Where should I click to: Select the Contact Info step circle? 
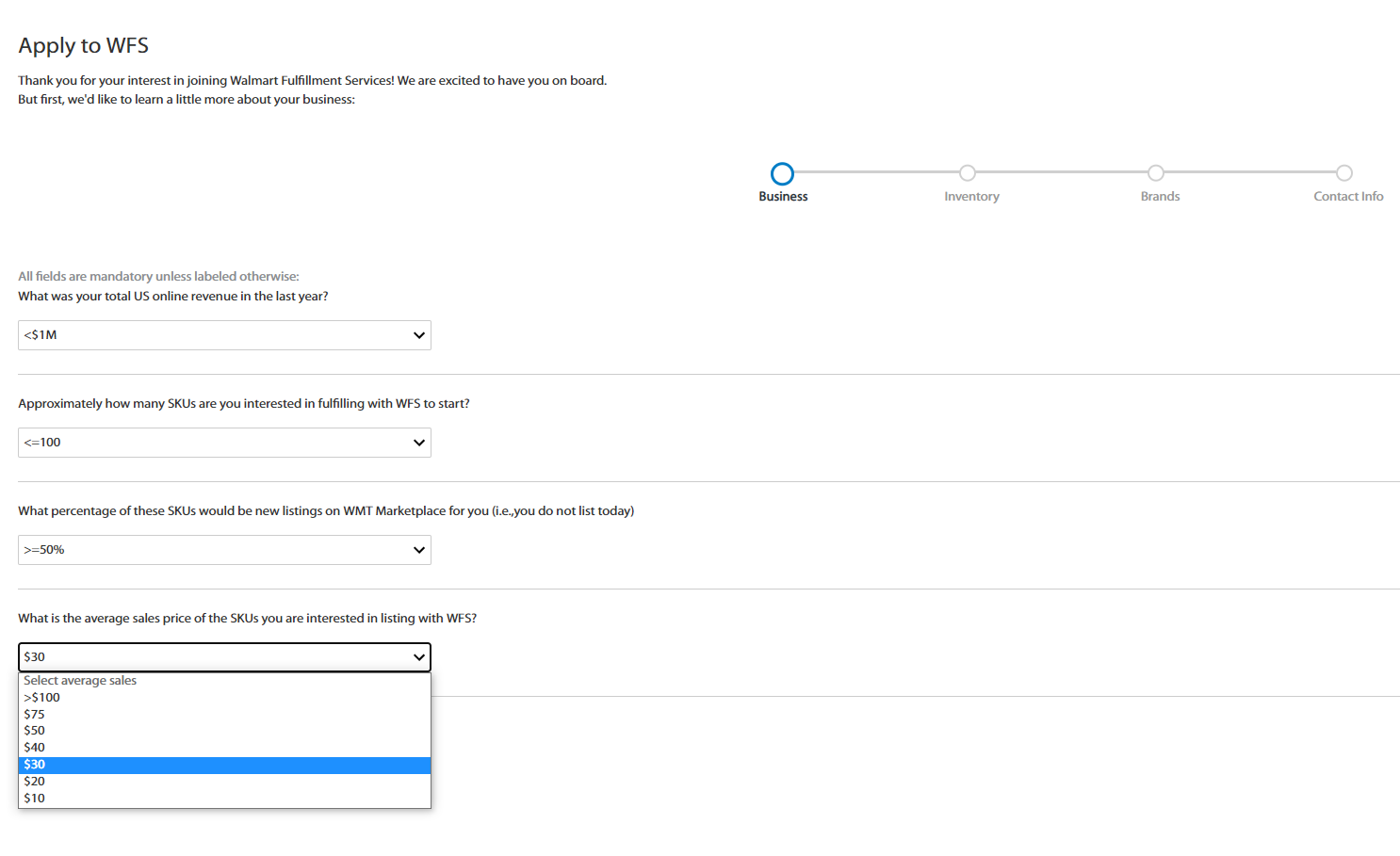[x=1344, y=173]
